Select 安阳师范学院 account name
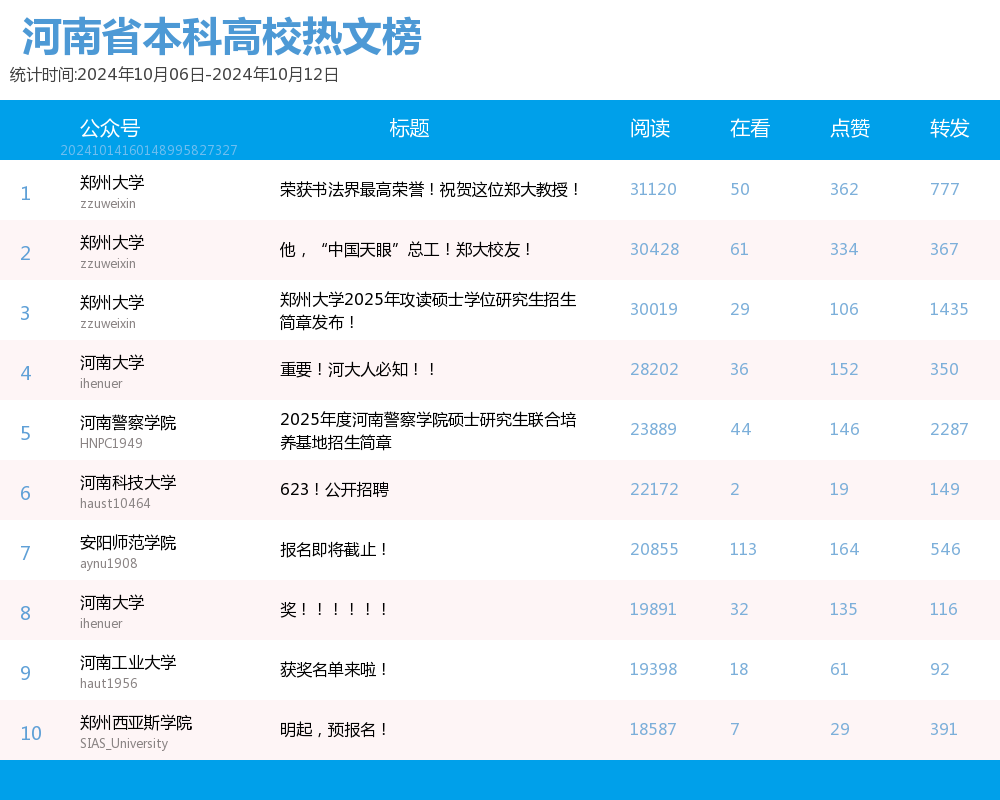This screenshot has height=800, width=1000. pos(128,542)
